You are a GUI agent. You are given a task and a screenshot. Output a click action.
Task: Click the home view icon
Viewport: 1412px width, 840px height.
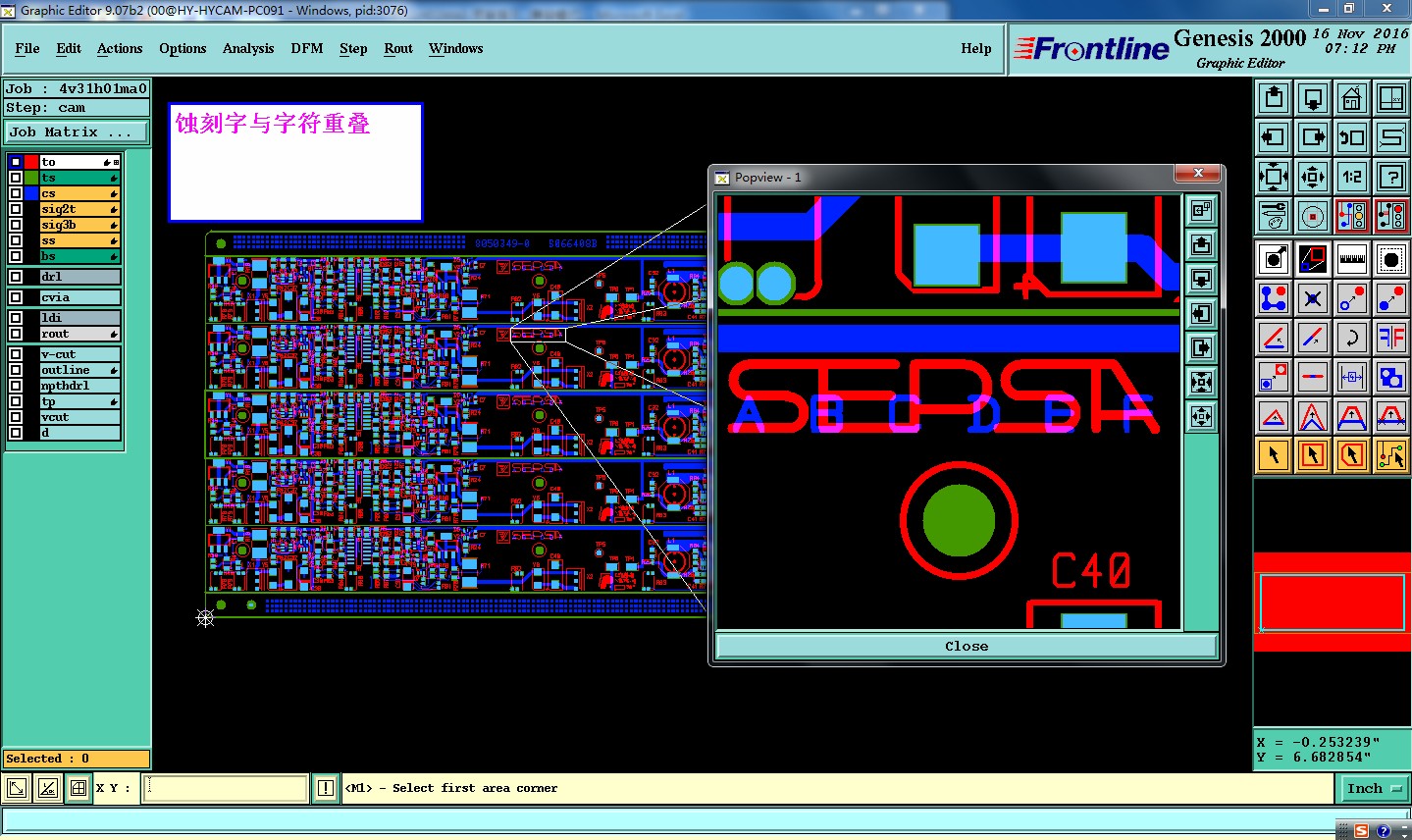coord(1352,98)
